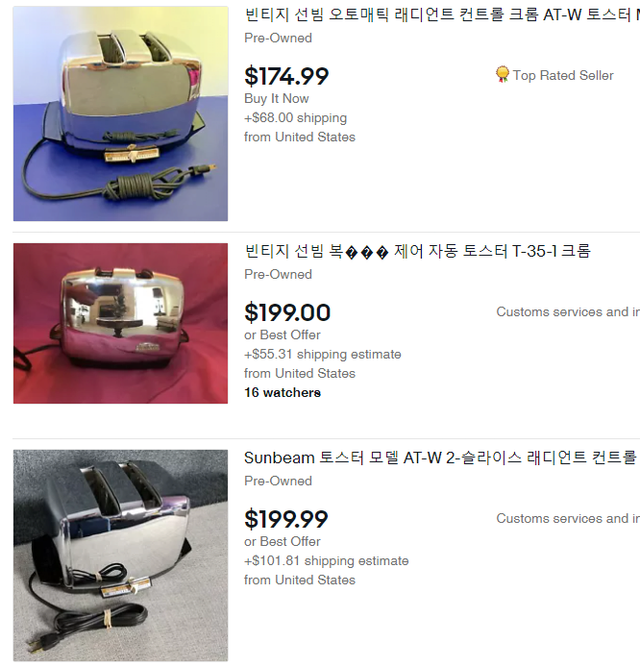The image size is (640, 669).
Task: Click the +$101.81 shipping estimate text
Action: (x=326, y=561)
